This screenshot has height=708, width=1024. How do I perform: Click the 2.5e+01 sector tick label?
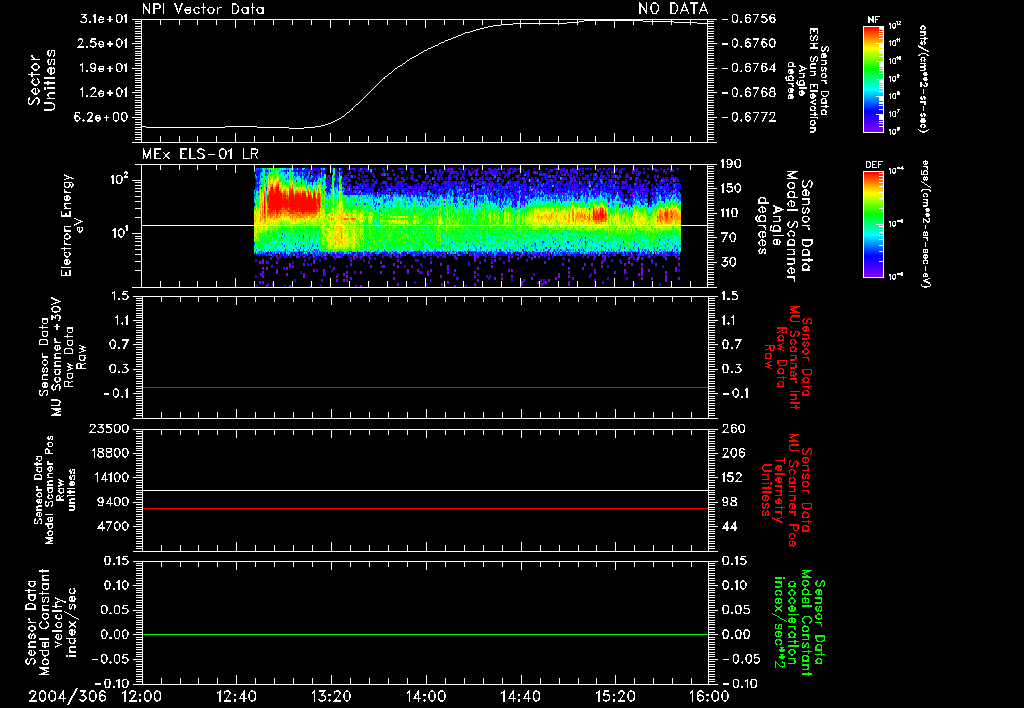[104, 43]
